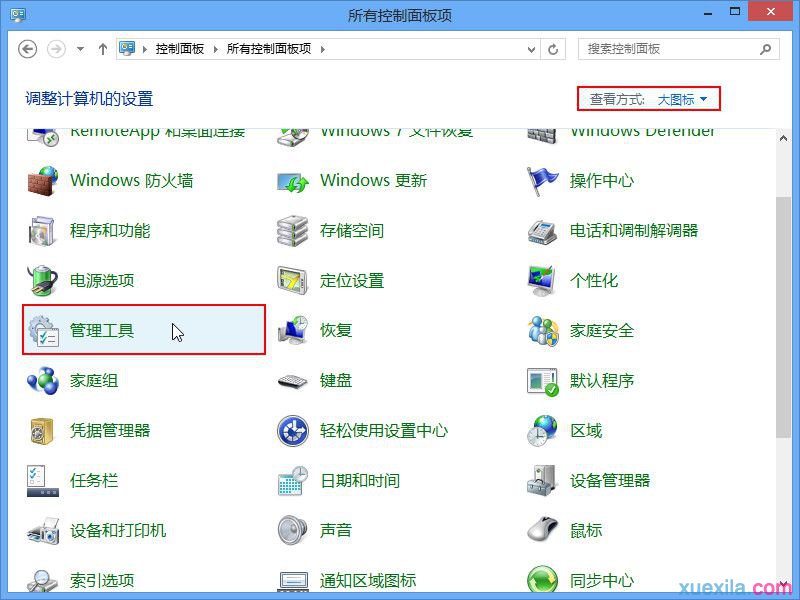Select 控制面板 in the breadcrumb
This screenshot has height=600, width=800.
(180, 49)
